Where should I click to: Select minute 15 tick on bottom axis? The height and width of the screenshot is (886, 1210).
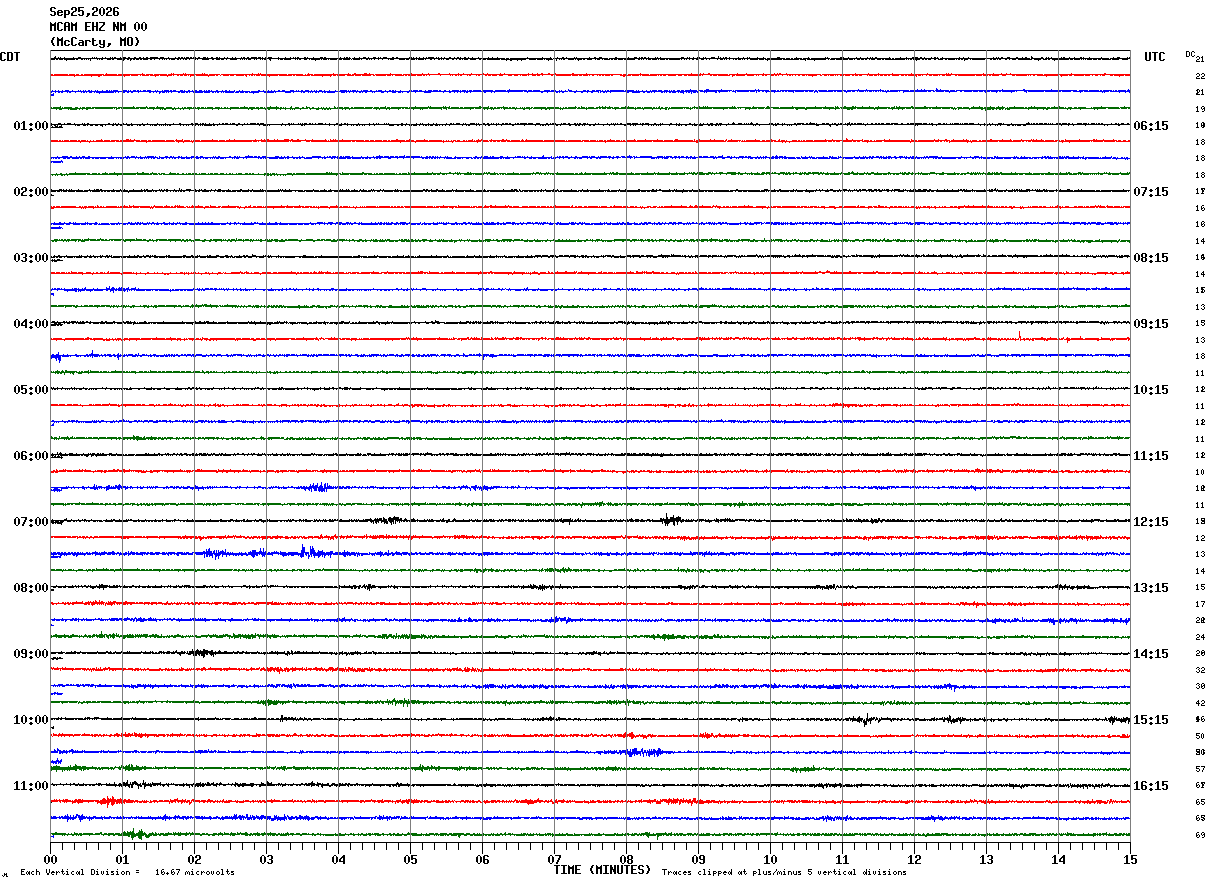[x=1130, y=859]
